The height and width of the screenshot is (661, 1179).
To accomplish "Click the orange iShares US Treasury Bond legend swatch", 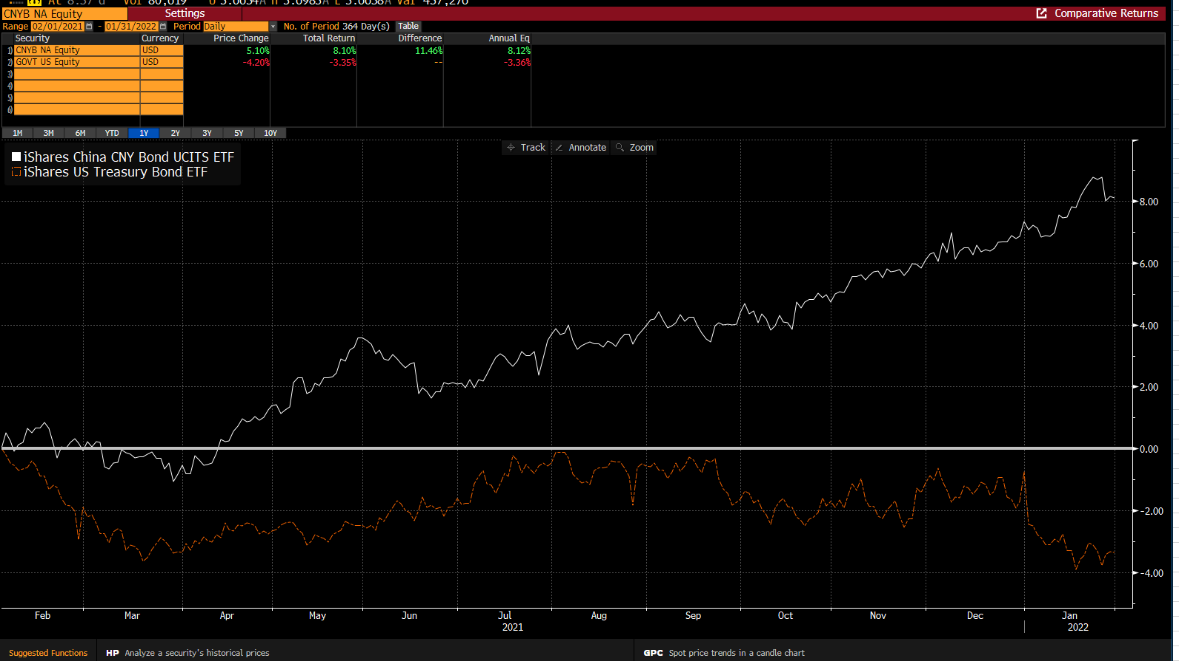I will [16, 172].
